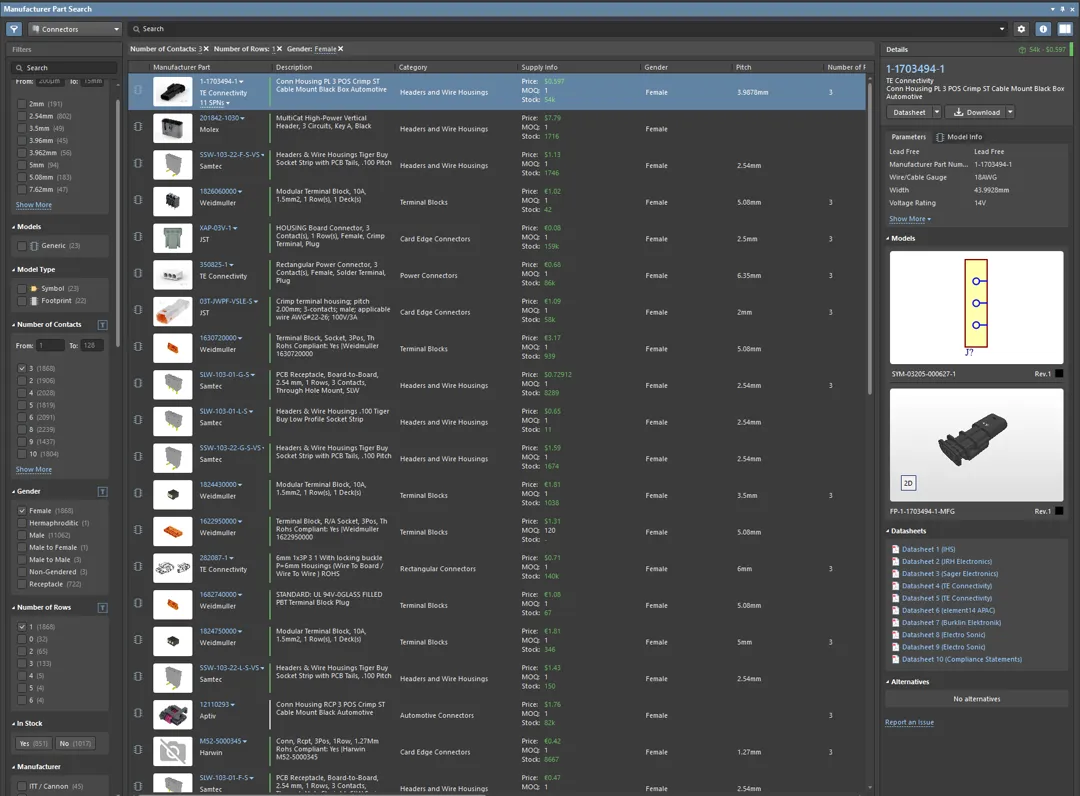Toggle Gender filter mode icon
The height and width of the screenshot is (796, 1080).
pyautogui.click(x=103, y=492)
